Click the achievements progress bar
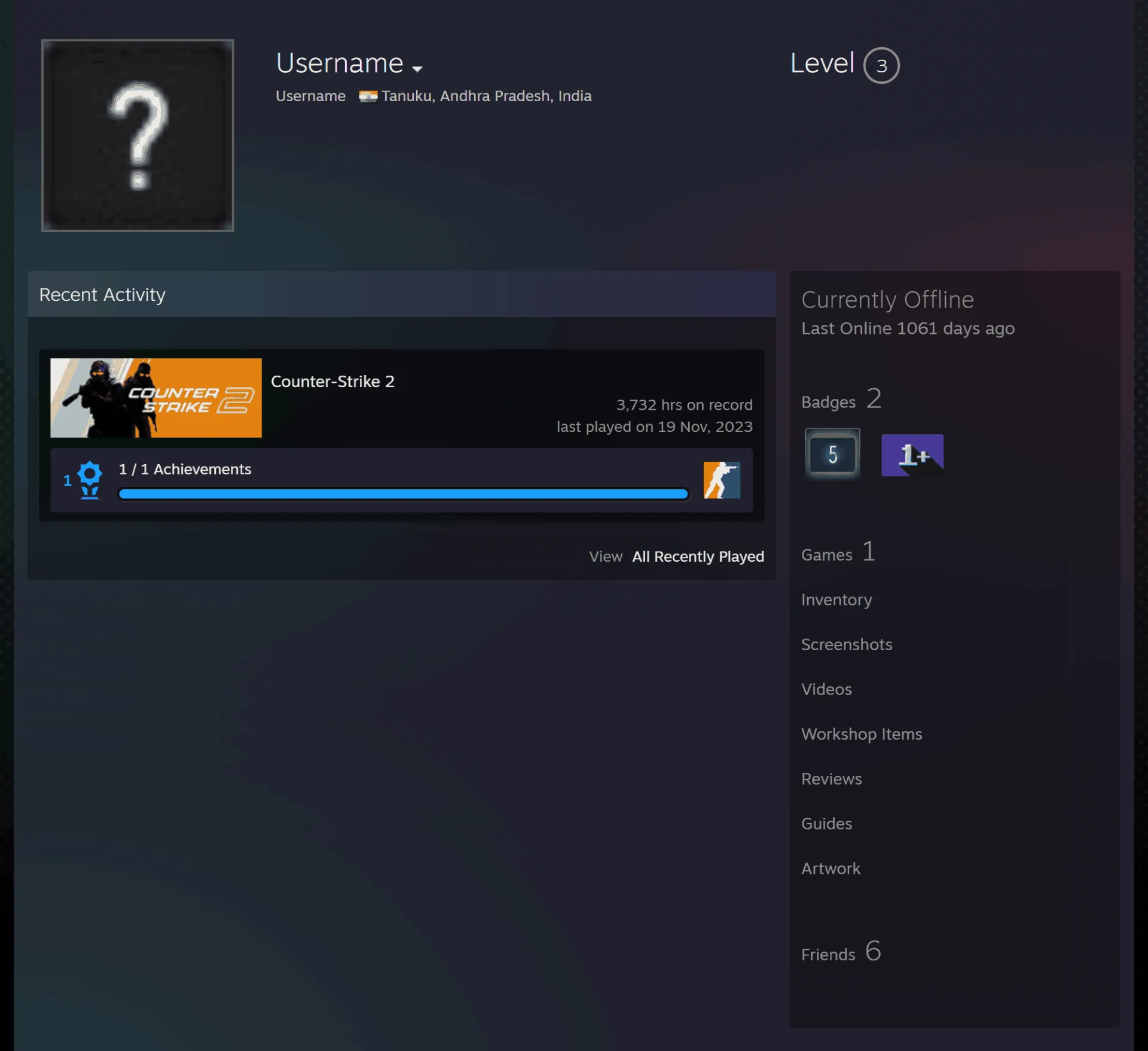1148x1051 pixels. (404, 493)
